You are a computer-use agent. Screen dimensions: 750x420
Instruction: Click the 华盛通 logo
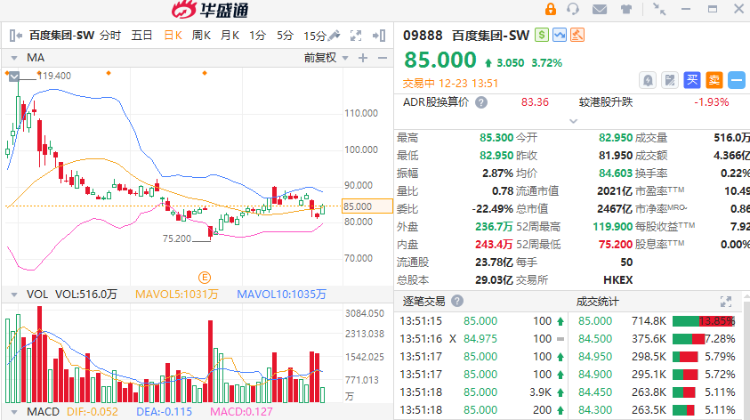pyautogui.click(x=210, y=10)
